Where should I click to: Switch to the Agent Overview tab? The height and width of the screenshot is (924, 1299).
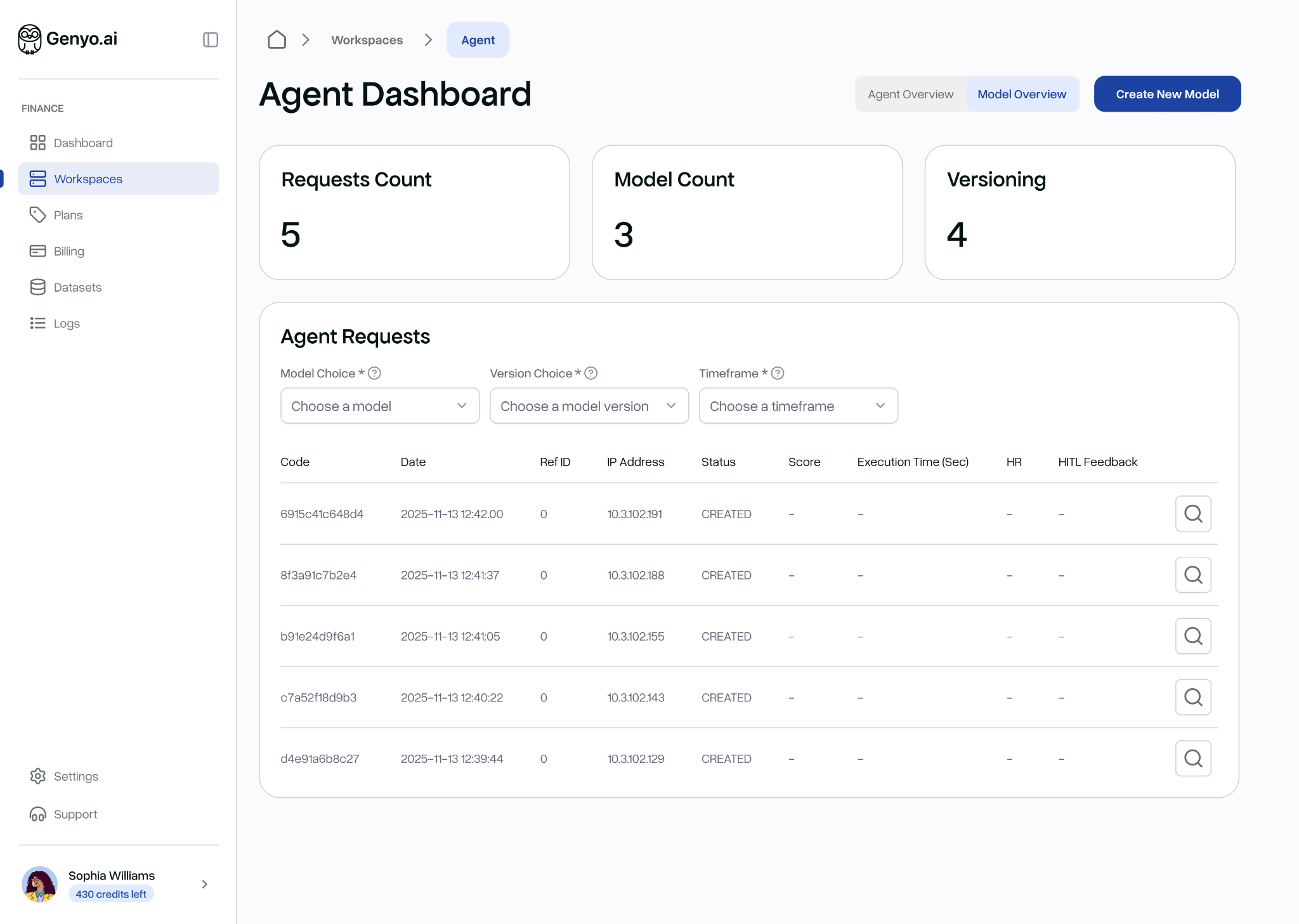910,94
